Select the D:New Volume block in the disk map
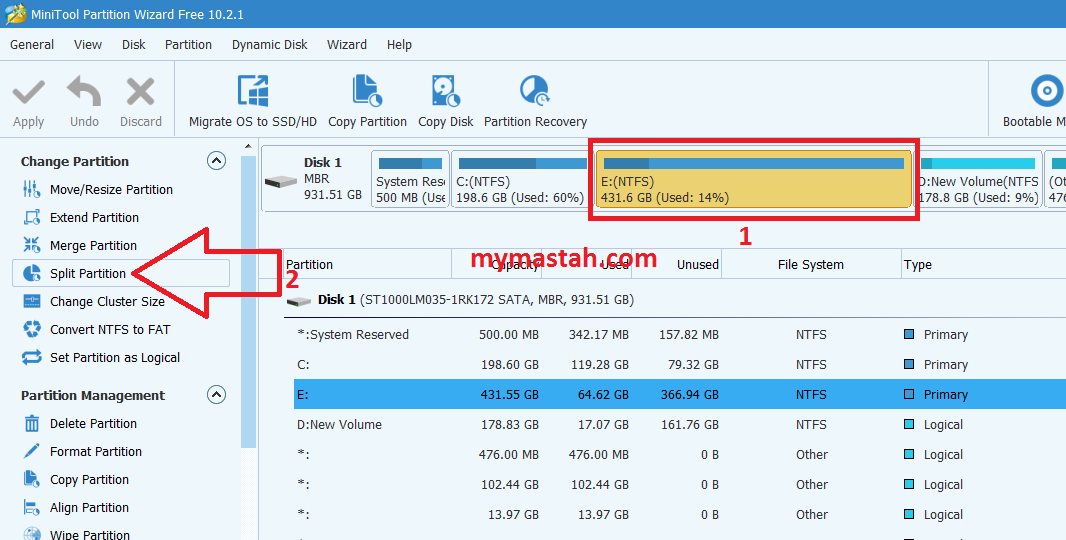Viewport: 1066px width, 540px height. pyautogui.click(x=978, y=179)
